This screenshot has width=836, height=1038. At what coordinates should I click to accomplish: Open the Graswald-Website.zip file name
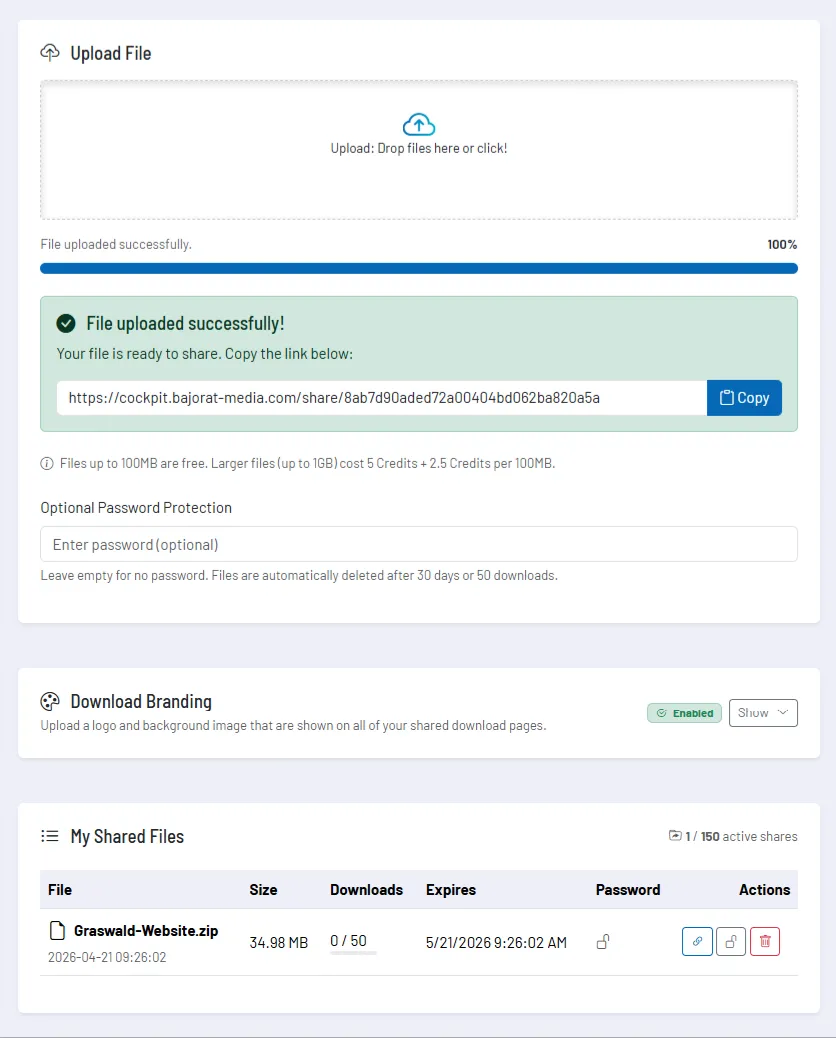pos(146,931)
